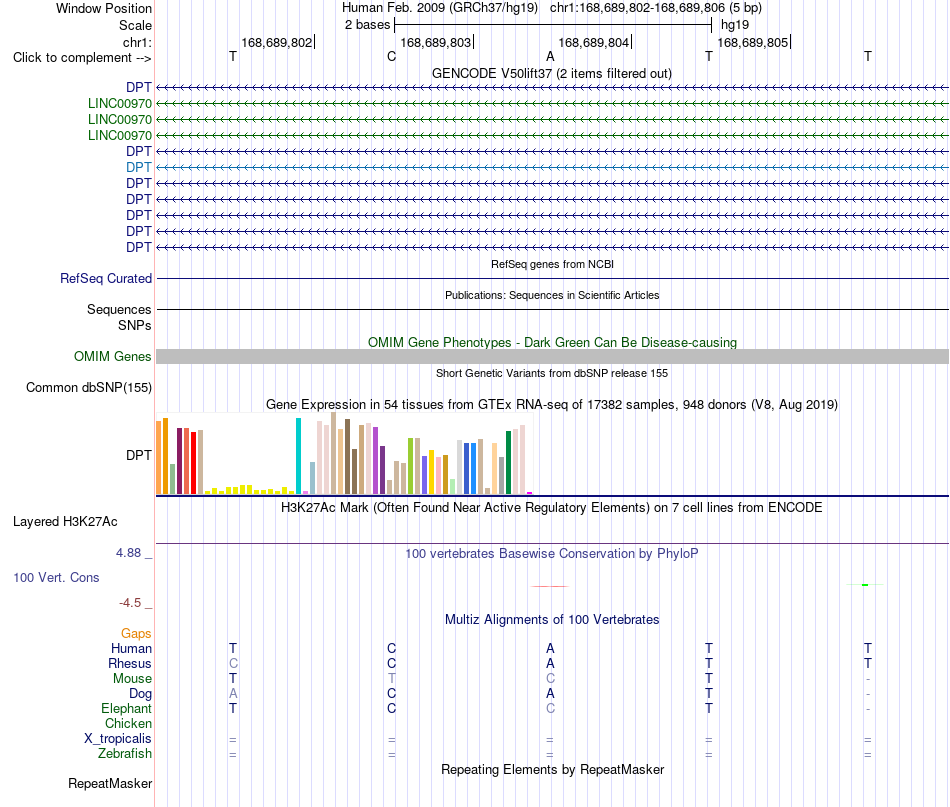This screenshot has width=950, height=807.
Task: Click the OMIM Gene Phenotypes track title
Action: 553,342
